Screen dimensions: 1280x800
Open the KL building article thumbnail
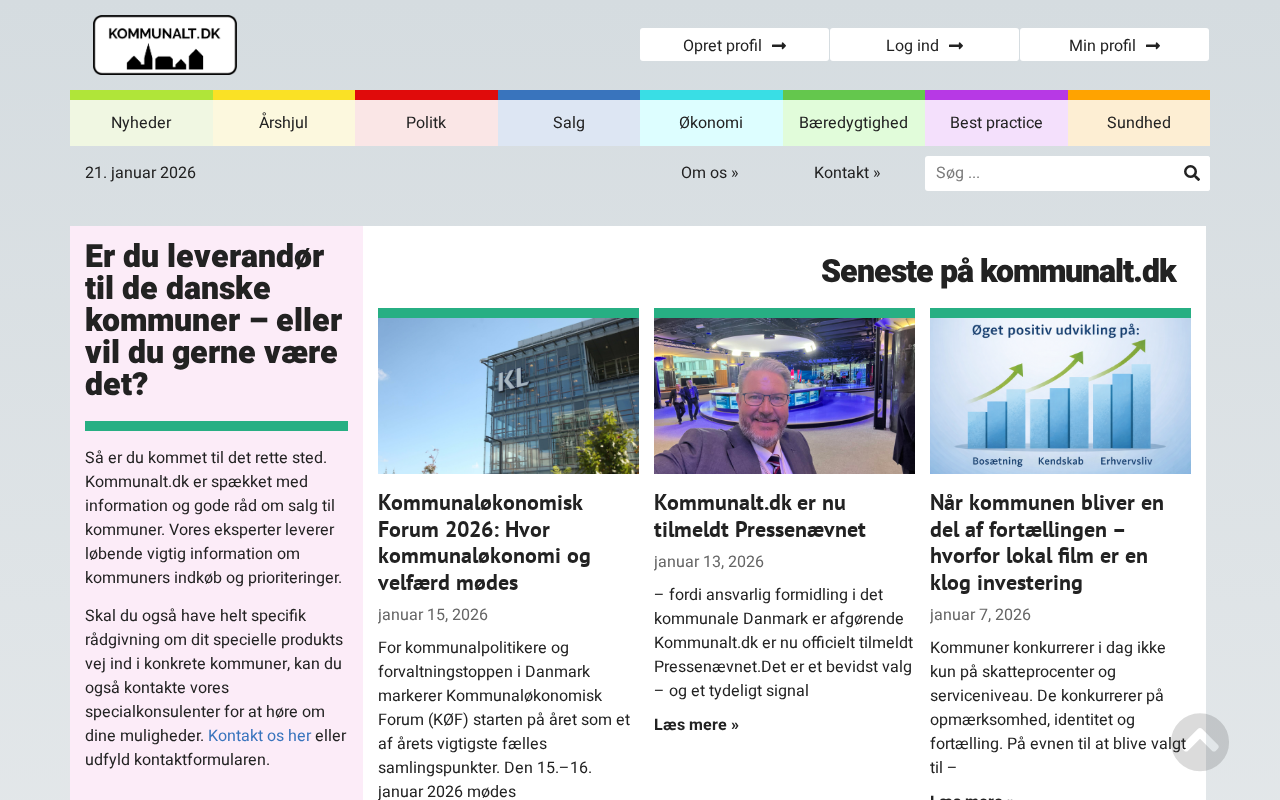(x=508, y=396)
